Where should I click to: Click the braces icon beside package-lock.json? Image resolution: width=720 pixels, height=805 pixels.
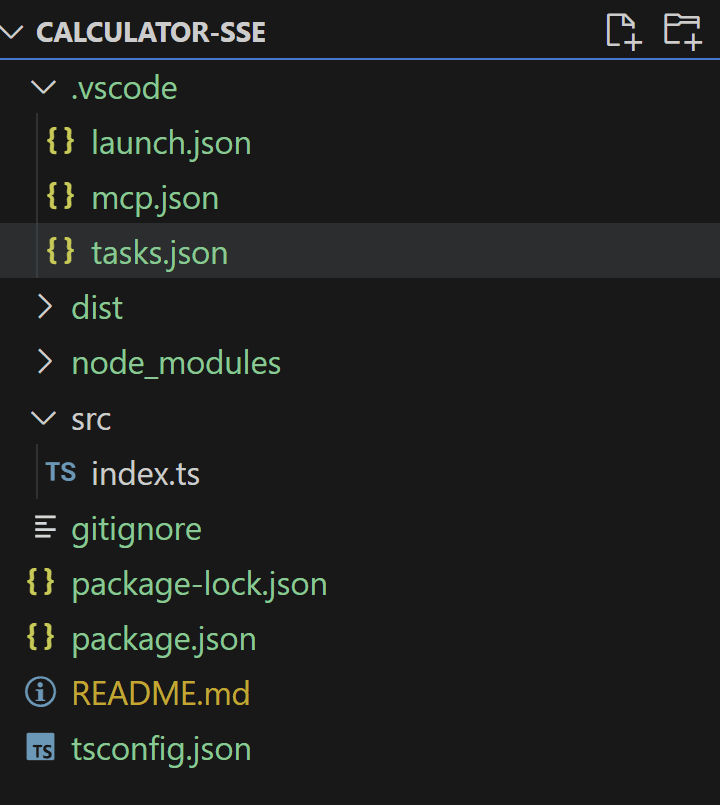[41, 582]
